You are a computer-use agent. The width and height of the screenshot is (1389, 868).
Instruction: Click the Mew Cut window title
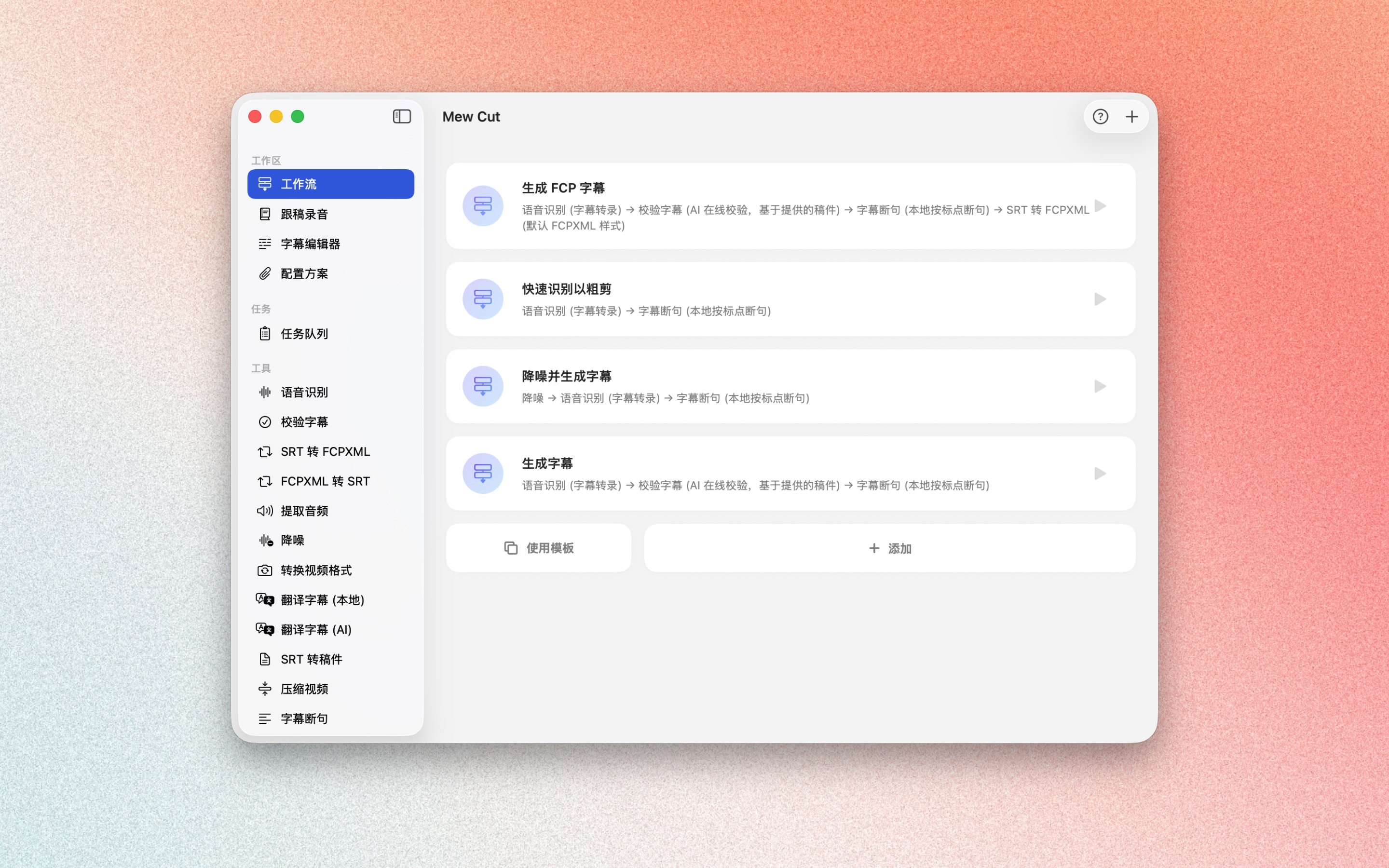pyautogui.click(x=471, y=117)
